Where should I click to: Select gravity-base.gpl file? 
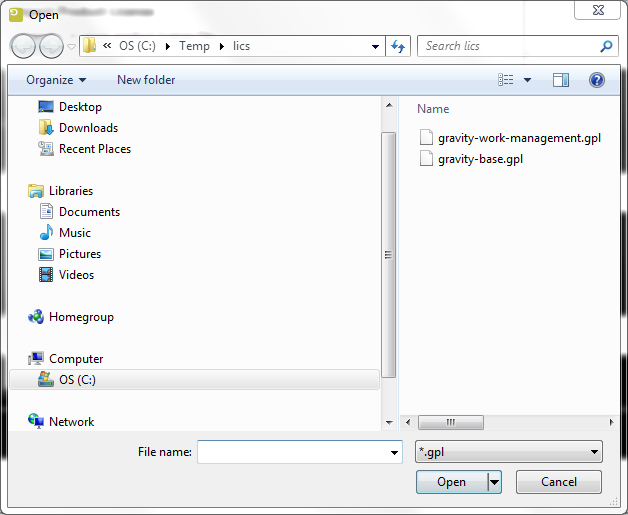click(480, 159)
